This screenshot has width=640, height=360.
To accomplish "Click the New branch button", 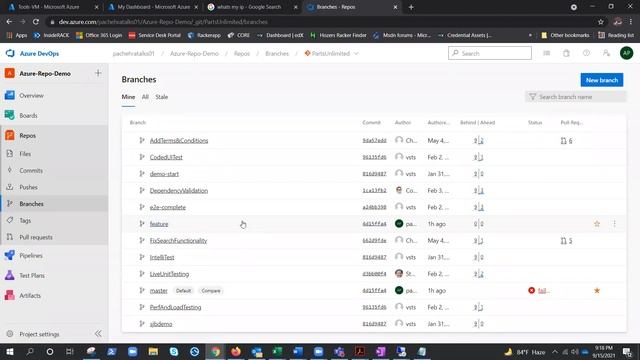I will coord(602,80).
